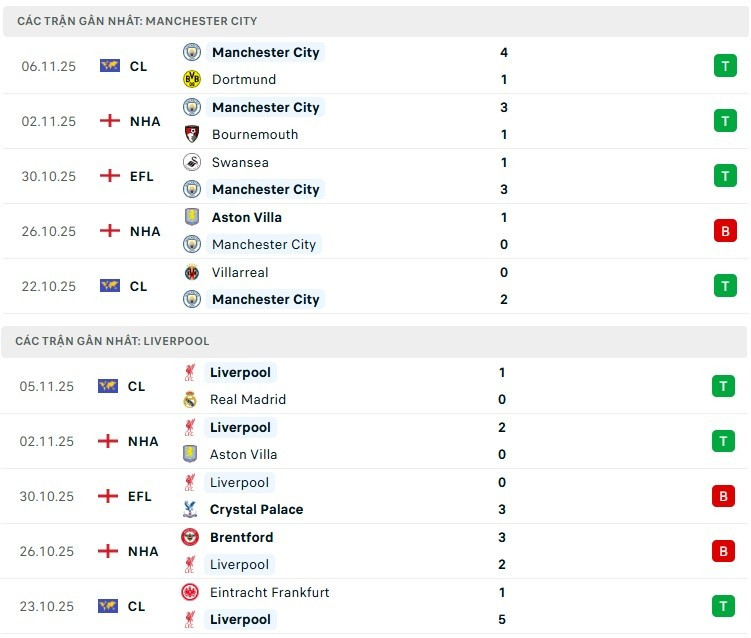This screenshot has height=638, width=751.
Task: Click the Bournemouth club crest icon
Action: [x=192, y=134]
